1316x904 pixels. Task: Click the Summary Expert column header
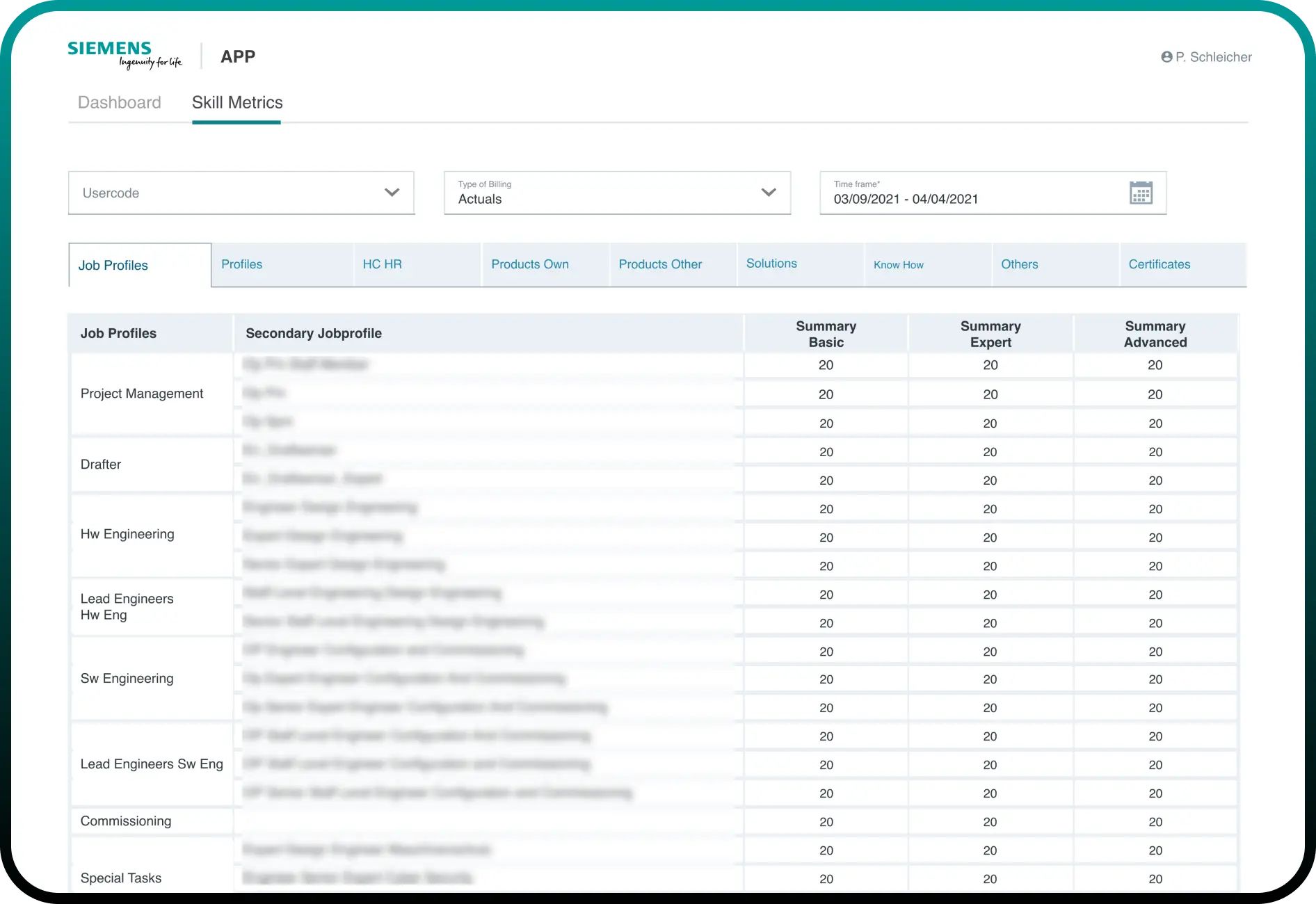[x=990, y=334]
